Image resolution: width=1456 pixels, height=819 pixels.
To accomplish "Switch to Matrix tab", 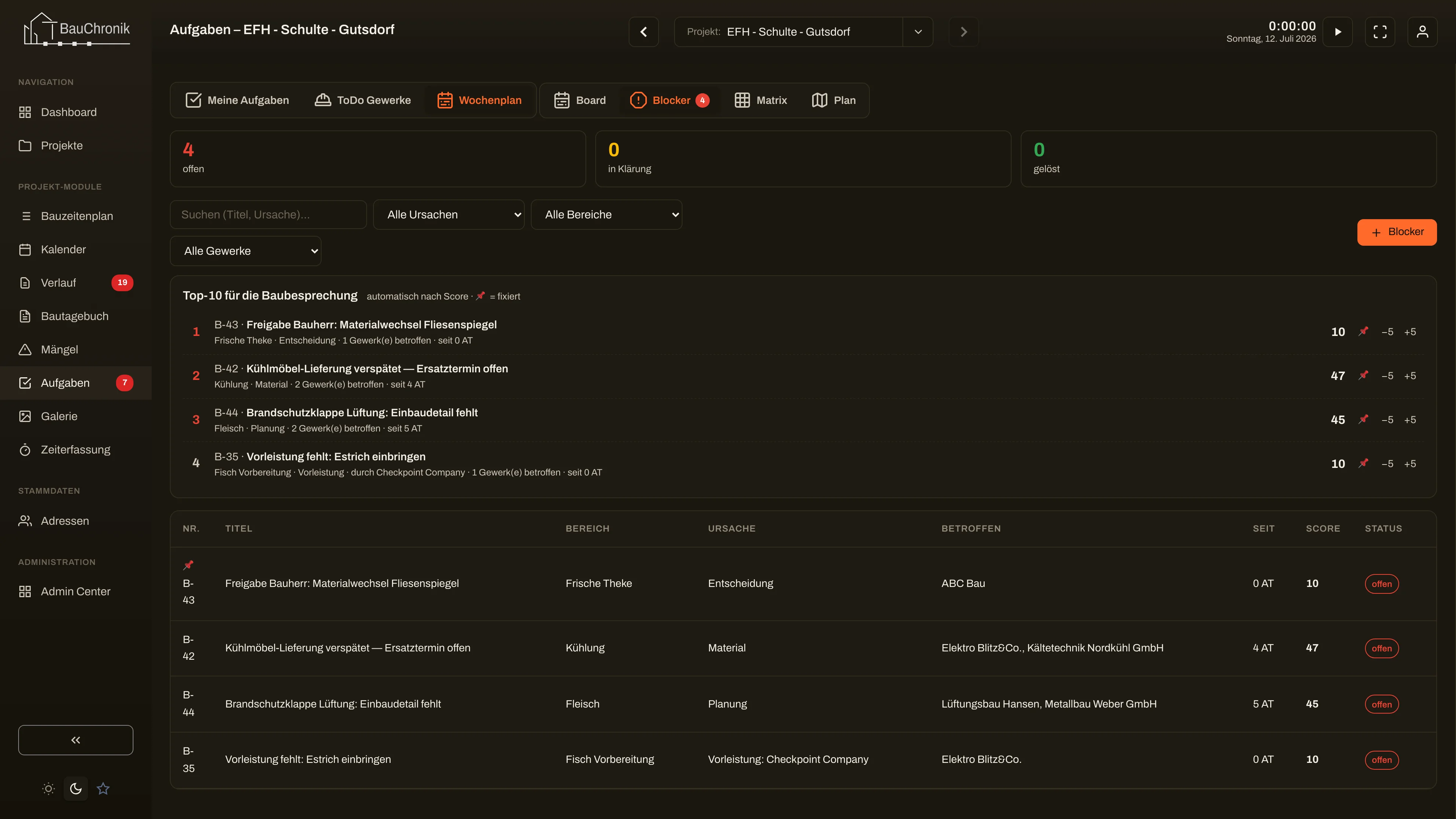I will click(761, 100).
